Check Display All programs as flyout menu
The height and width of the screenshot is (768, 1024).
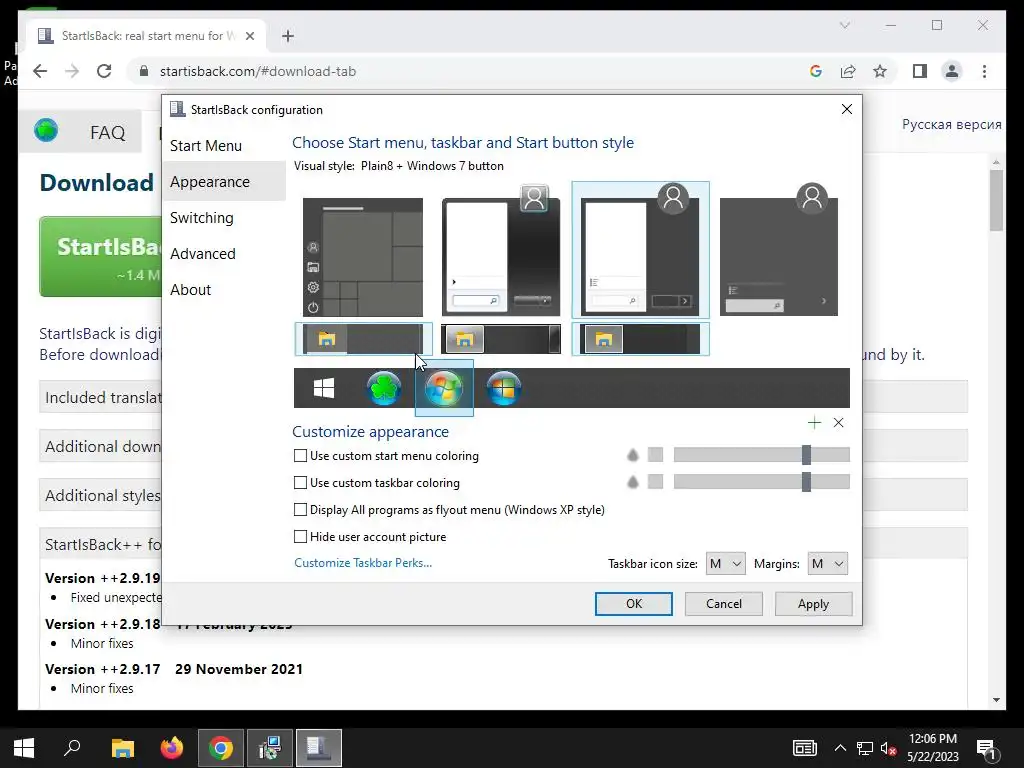[x=300, y=509]
